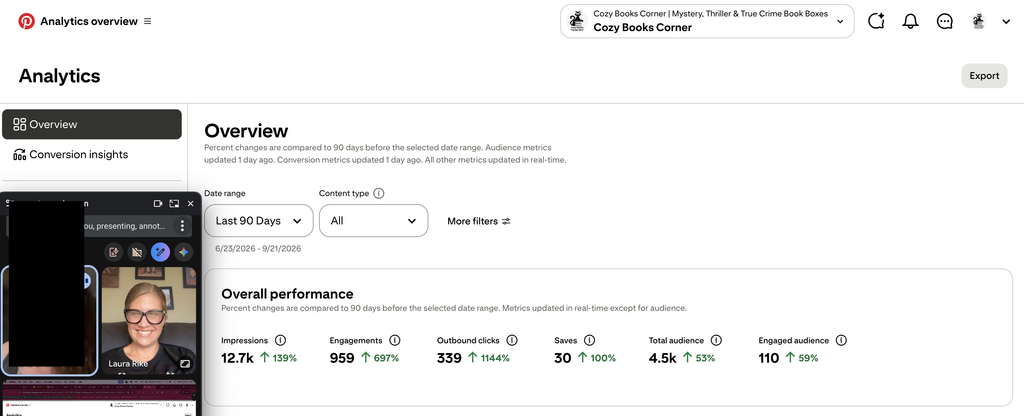Viewport: 1024px width, 416px height.
Task: Expand the account options chevron
Action: pyautogui.click(x=1006, y=22)
